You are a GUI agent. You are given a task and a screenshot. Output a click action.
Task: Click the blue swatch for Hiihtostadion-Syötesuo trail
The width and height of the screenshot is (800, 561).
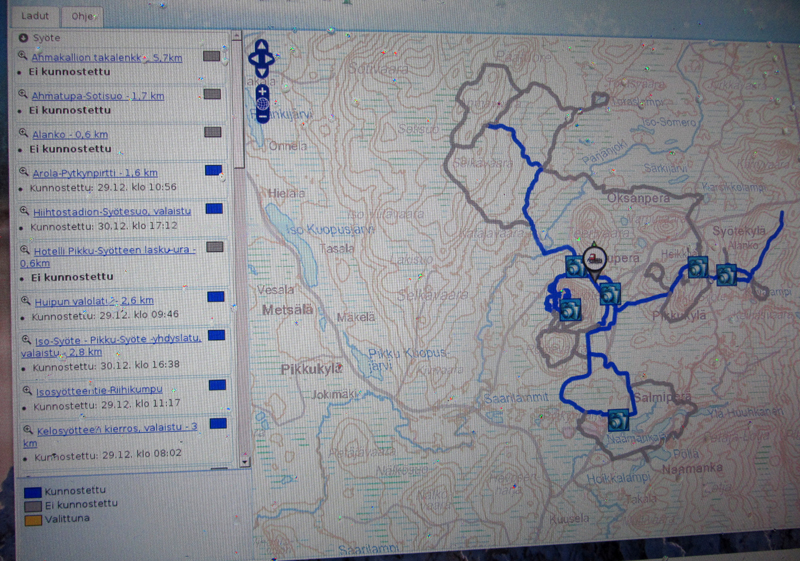click(x=213, y=208)
